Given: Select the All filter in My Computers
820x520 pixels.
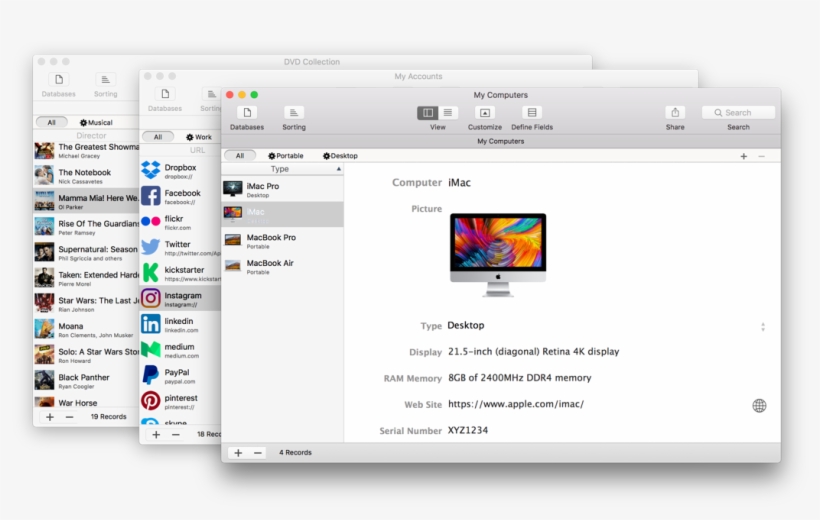Looking at the screenshot, I should coord(240,156).
